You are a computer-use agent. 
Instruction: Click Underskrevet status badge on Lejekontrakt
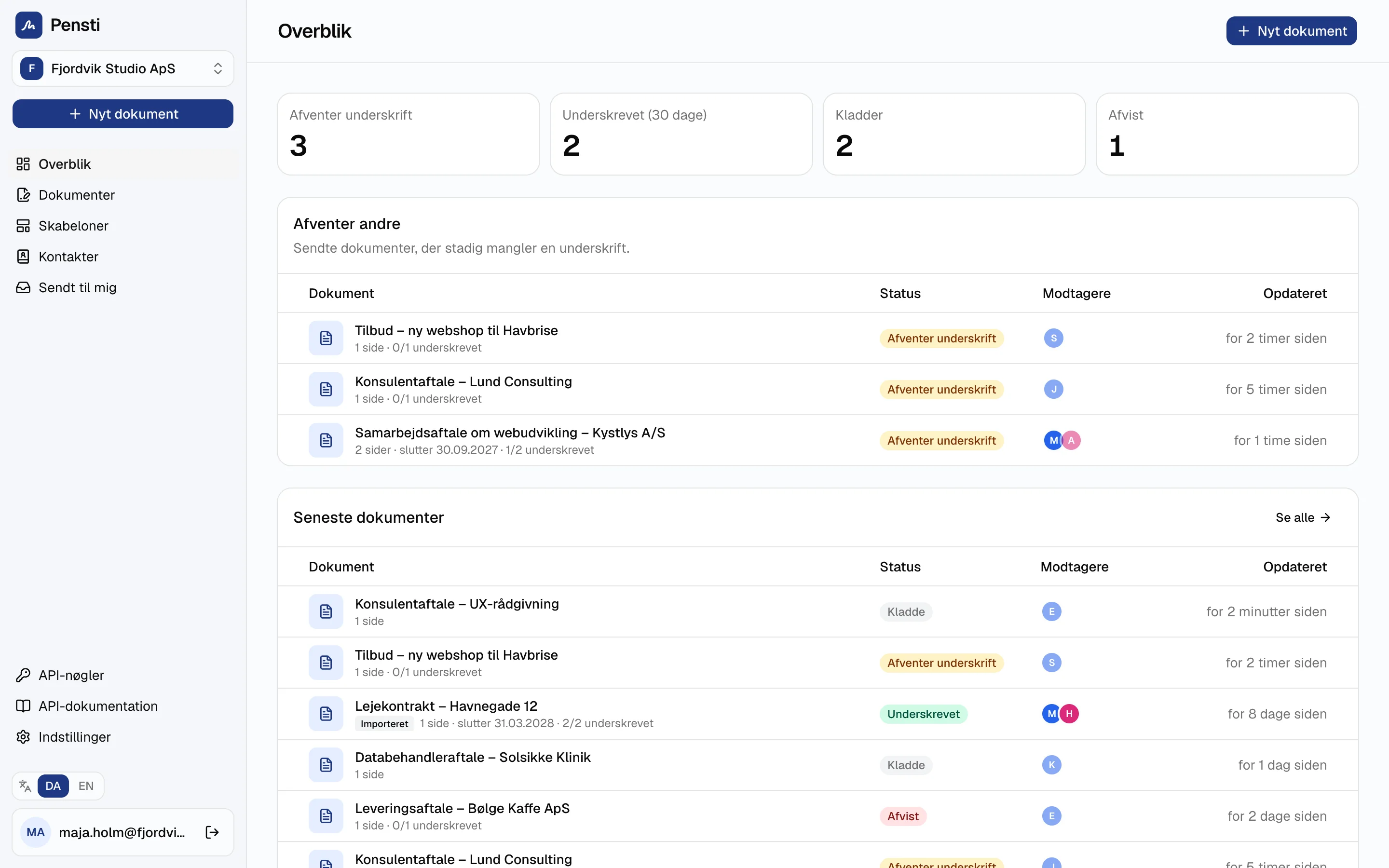coord(923,714)
